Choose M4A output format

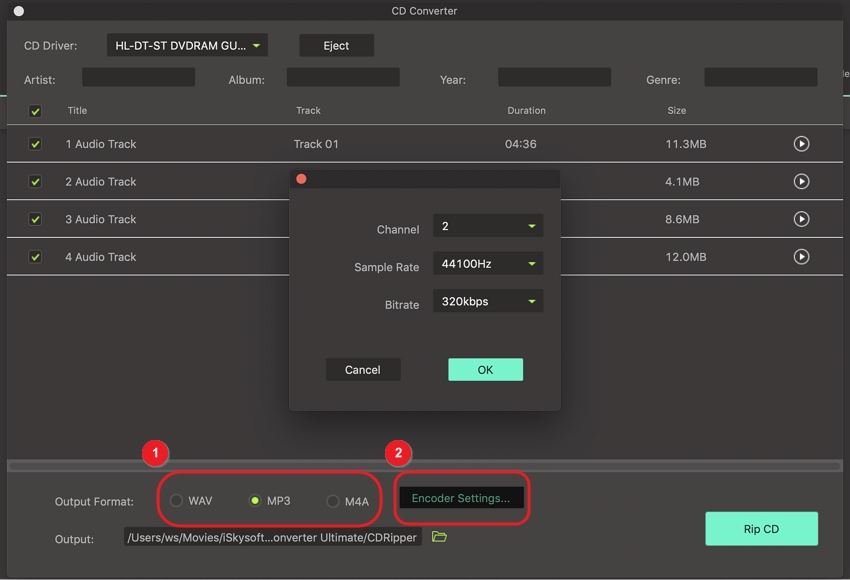tap(333, 501)
